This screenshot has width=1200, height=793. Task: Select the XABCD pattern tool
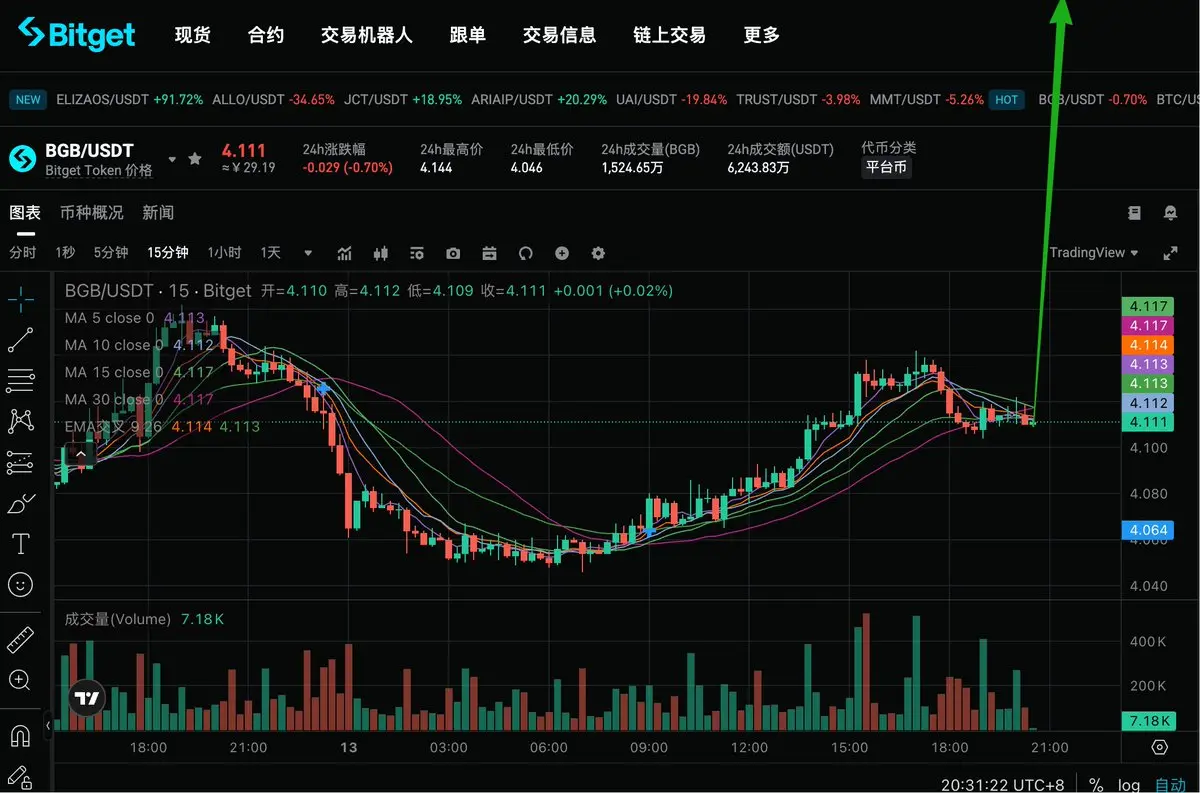(20, 421)
